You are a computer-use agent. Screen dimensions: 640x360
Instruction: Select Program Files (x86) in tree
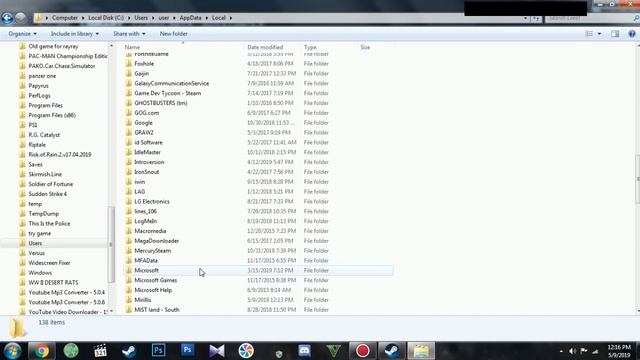click(x=52, y=115)
